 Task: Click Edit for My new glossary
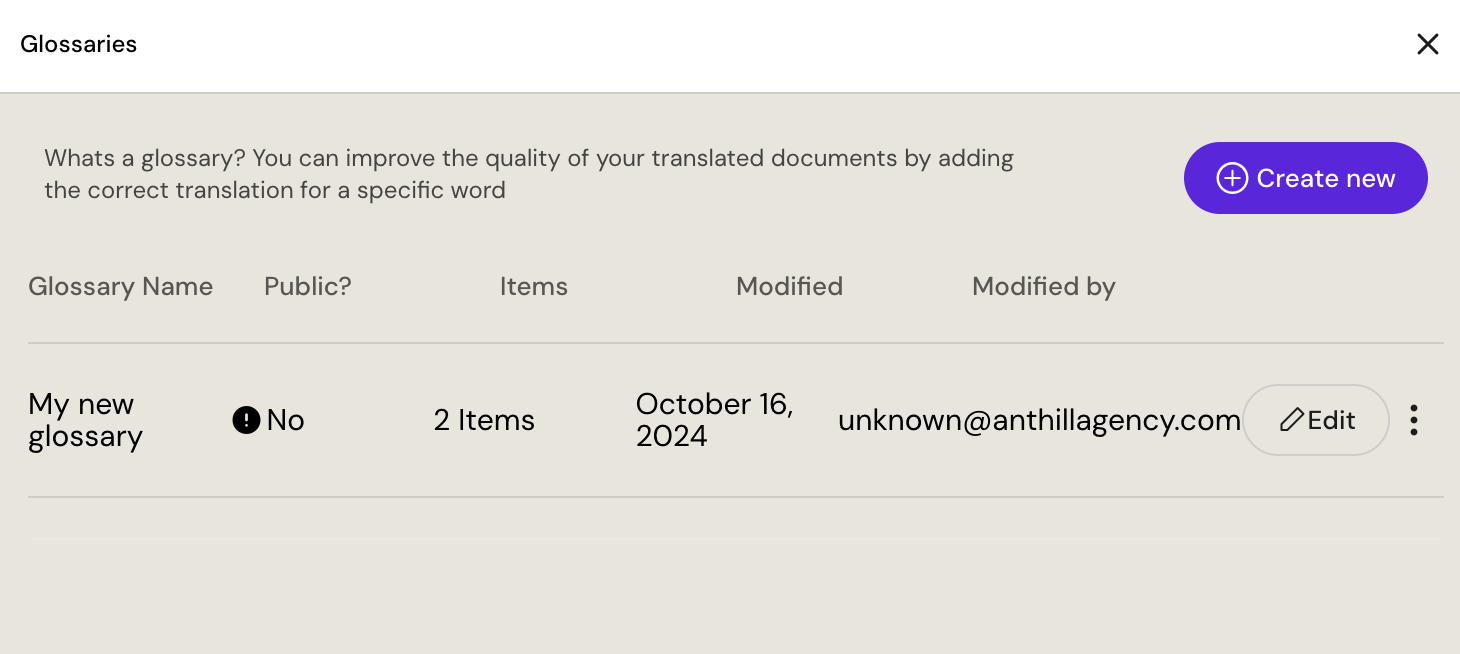click(1316, 420)
